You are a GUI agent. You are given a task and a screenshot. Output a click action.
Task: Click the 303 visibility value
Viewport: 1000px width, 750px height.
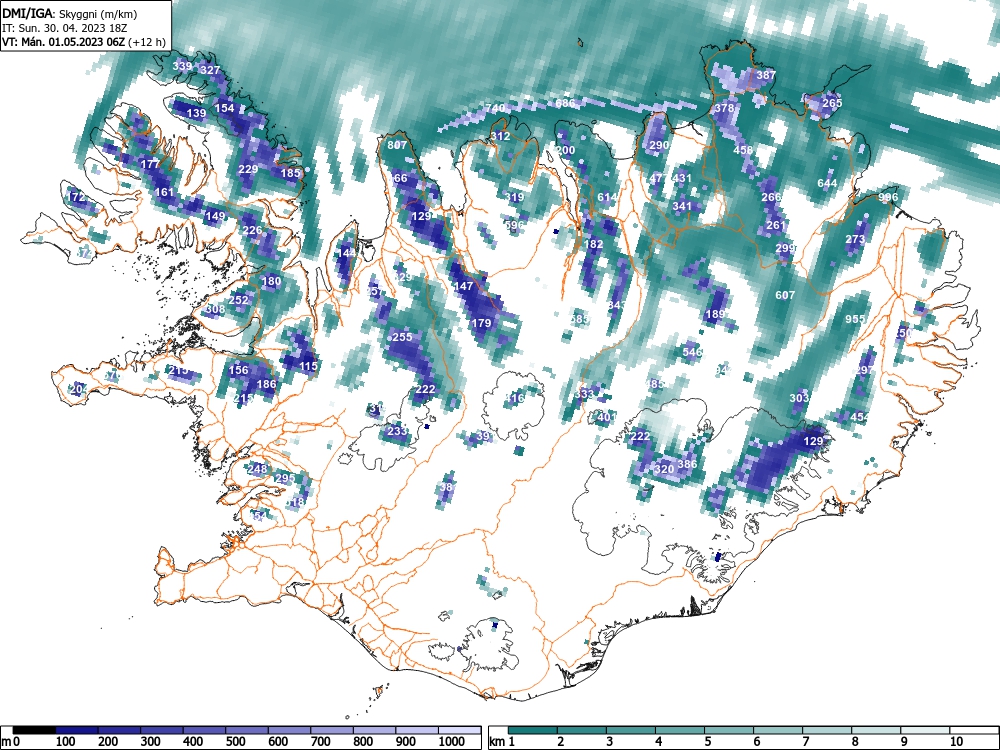click(x=799, y=398)
